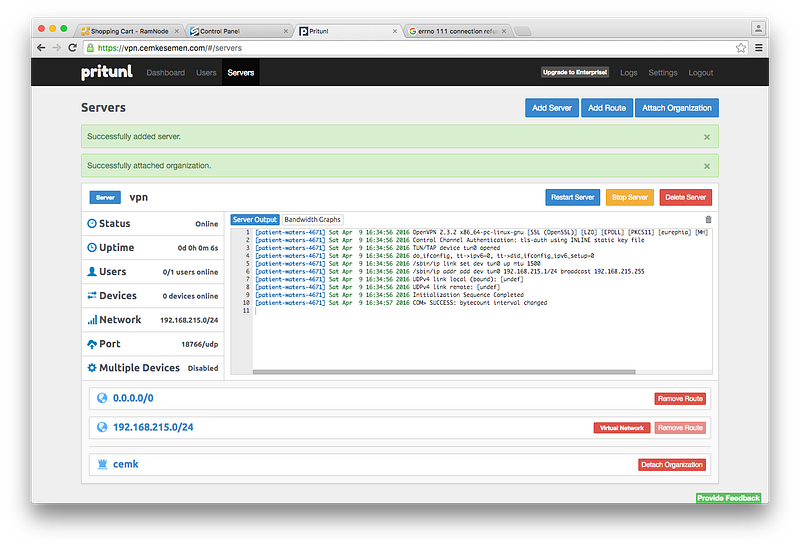Click the Port cloud icon
This screenshot has height=548, width=800.
(x=92, y=344)
